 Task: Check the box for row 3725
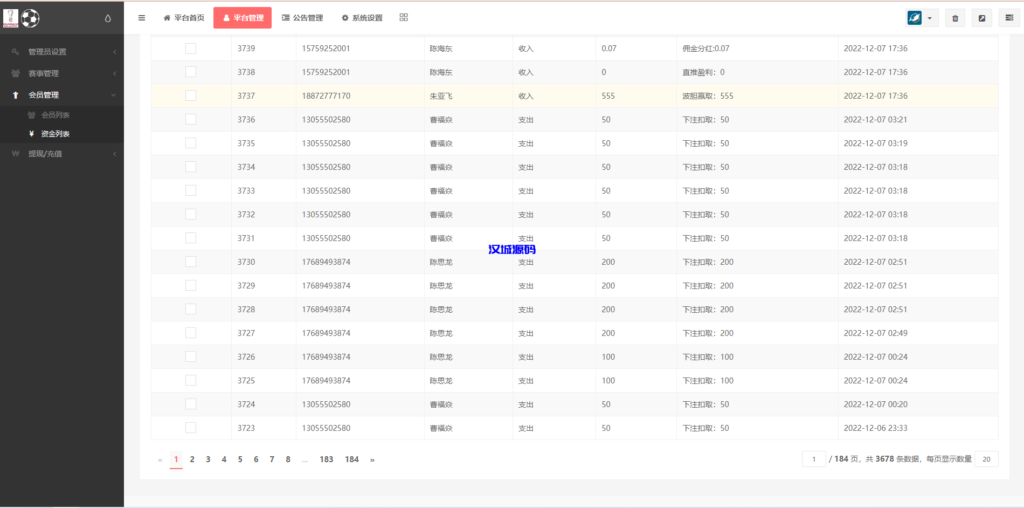[x=191, y=380]
